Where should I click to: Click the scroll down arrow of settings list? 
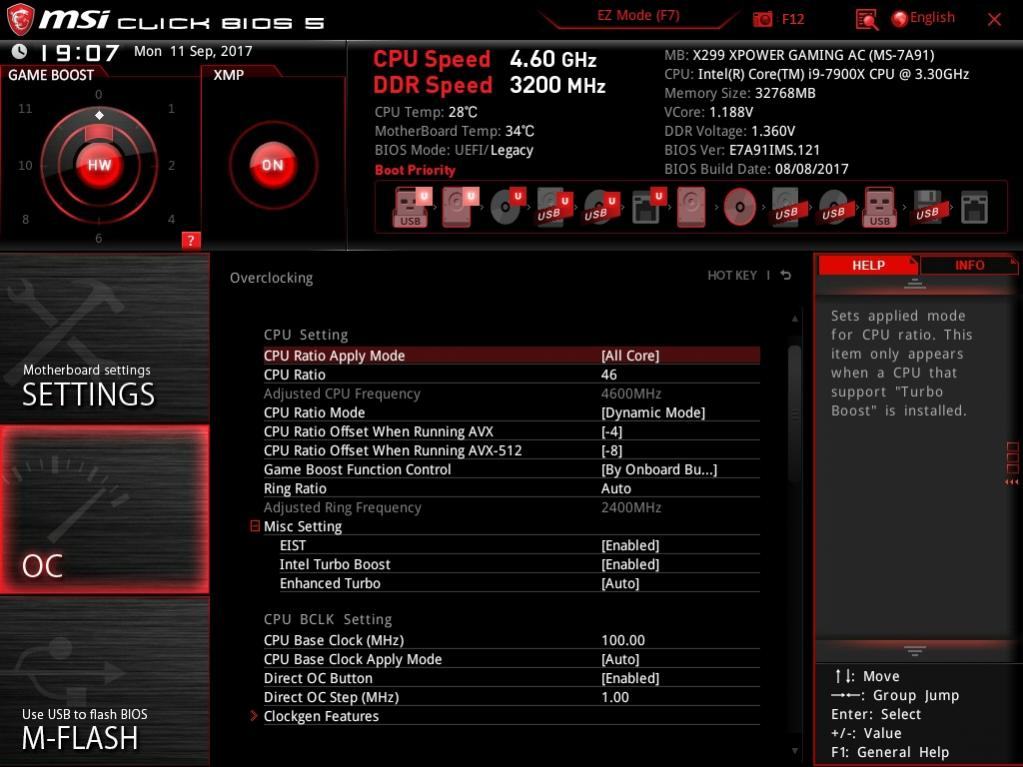(795, 751)
